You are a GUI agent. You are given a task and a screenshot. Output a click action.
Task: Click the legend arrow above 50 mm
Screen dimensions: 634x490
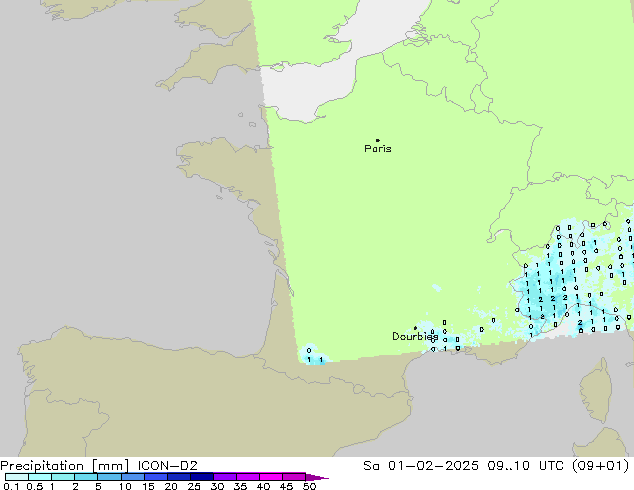point(317,477)
